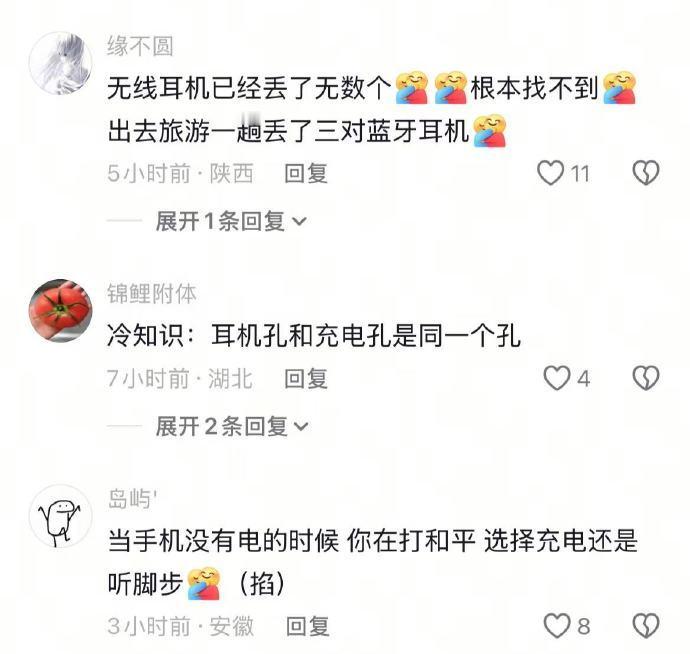Open username 岛屿' profile

tap(132, 500)
